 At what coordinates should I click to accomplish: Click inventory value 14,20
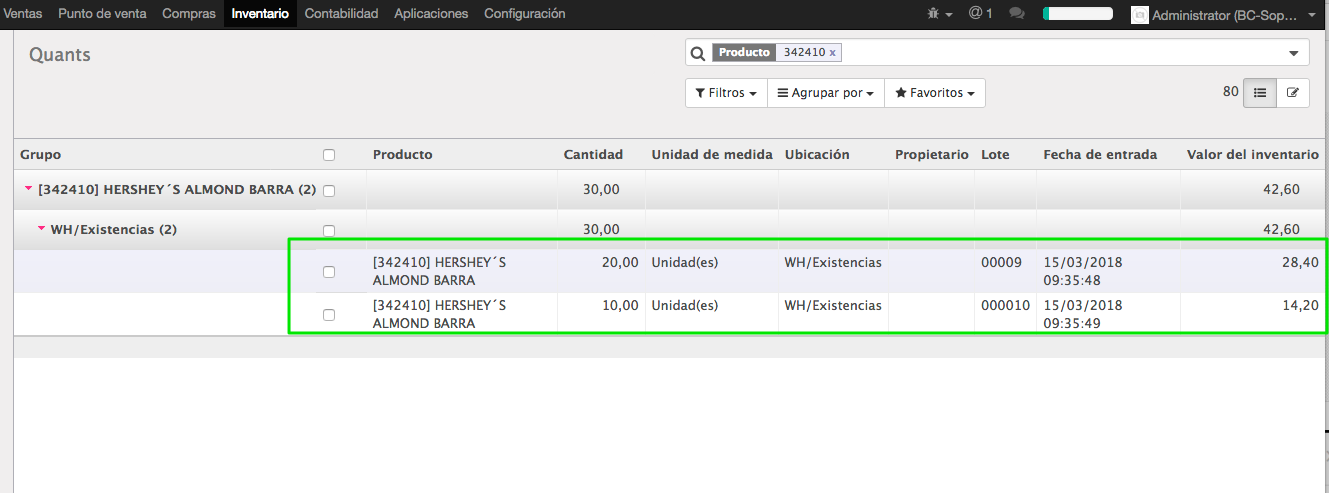[x=1300, y=306]
